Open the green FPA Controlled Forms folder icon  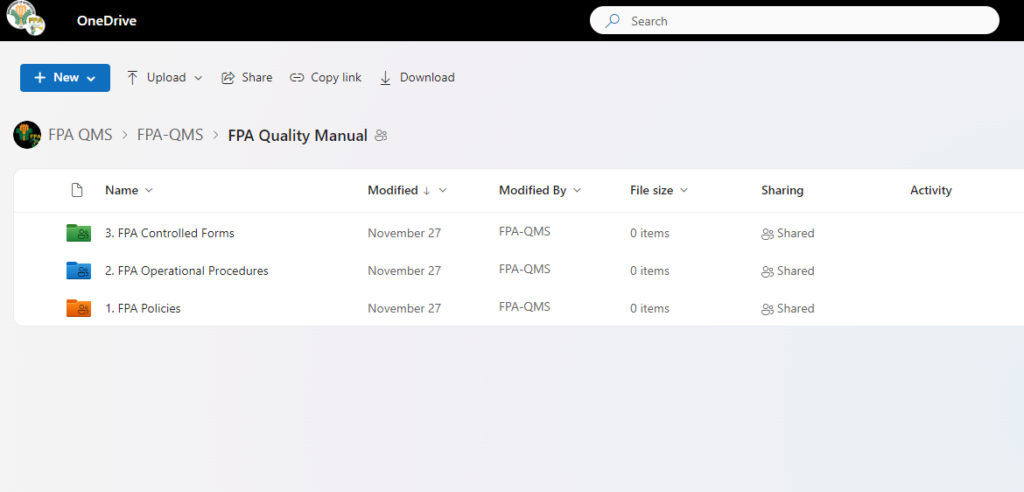tap(78, 233)
